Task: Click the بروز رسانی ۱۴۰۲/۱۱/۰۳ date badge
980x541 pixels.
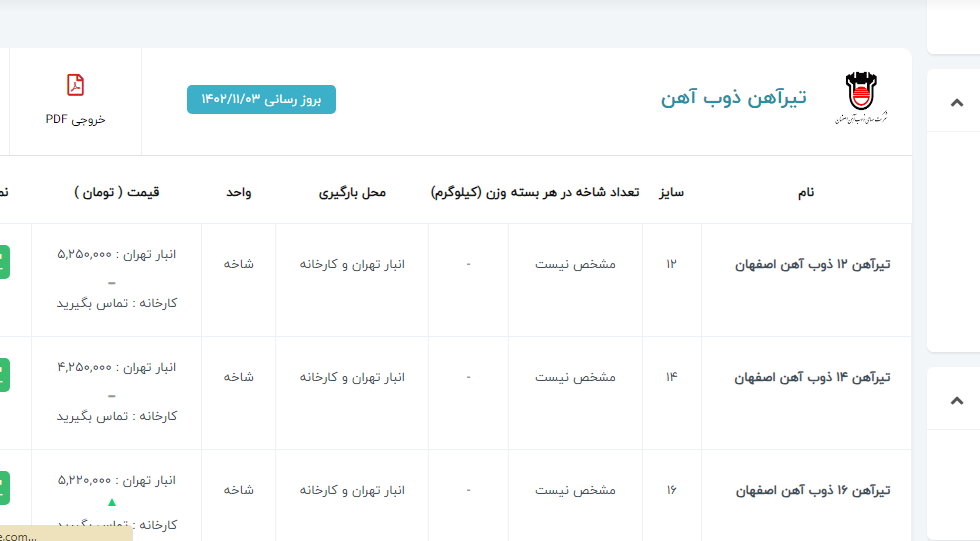Action: point(261,99)
